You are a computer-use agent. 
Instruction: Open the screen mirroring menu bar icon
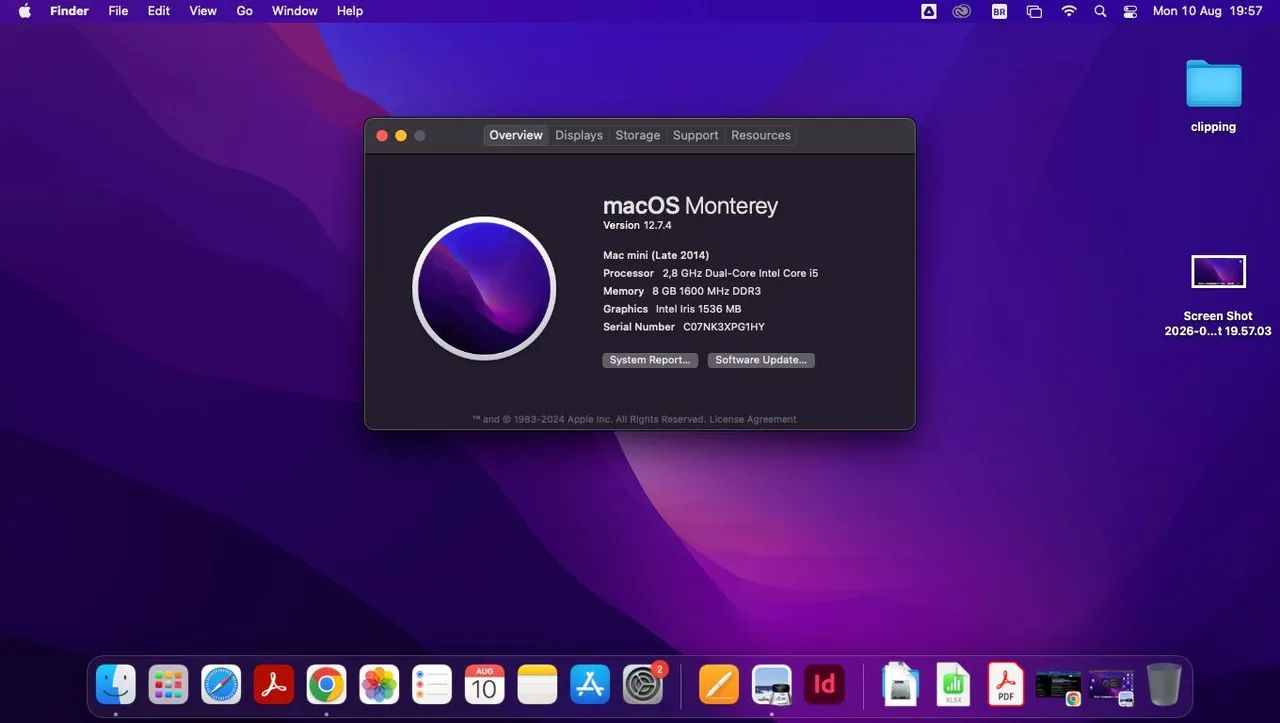[x=1034, y=11]
